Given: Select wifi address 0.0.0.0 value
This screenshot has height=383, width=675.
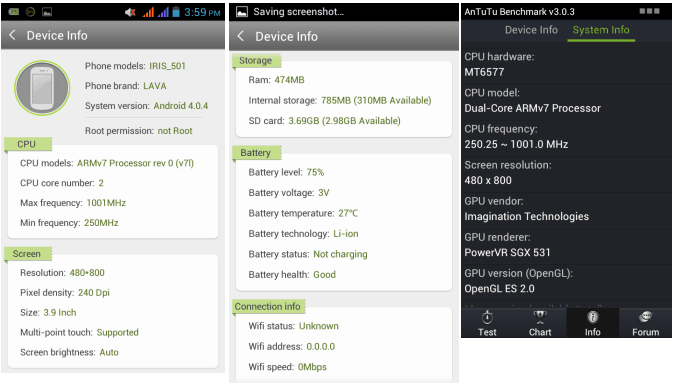Looking at the screenshot, I should point(321,346).
